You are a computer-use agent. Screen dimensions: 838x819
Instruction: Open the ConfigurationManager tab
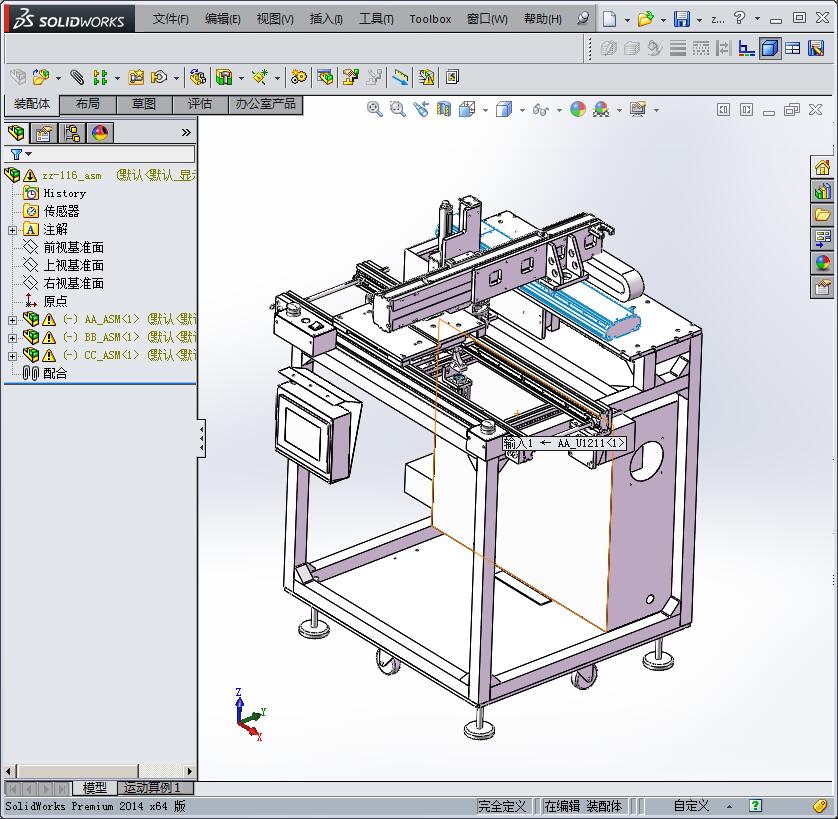(x=72, y=133)
